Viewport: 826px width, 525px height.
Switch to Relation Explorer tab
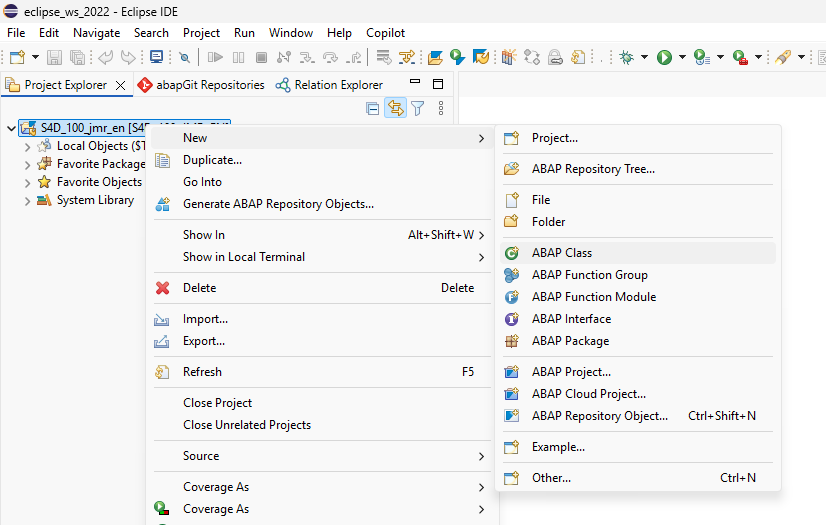(x=329, y=85)
